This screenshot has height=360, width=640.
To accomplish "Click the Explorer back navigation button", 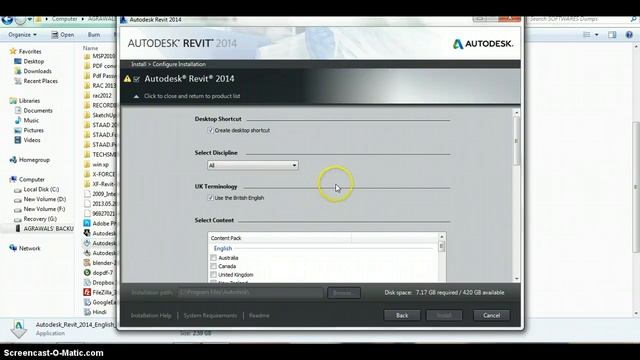I will (7, 19).
